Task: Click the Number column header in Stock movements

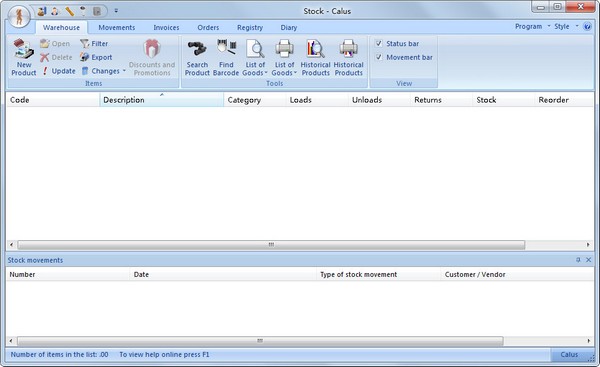Action: (68, 274)
